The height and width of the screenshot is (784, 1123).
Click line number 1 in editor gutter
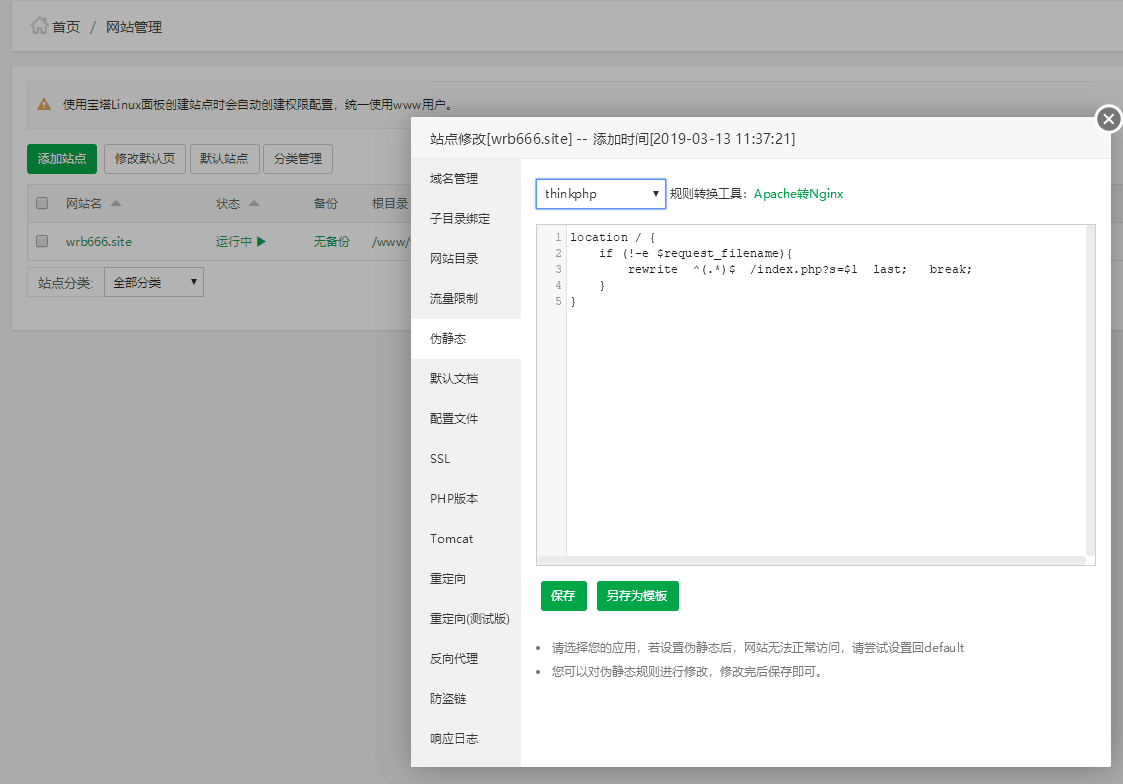559,237
